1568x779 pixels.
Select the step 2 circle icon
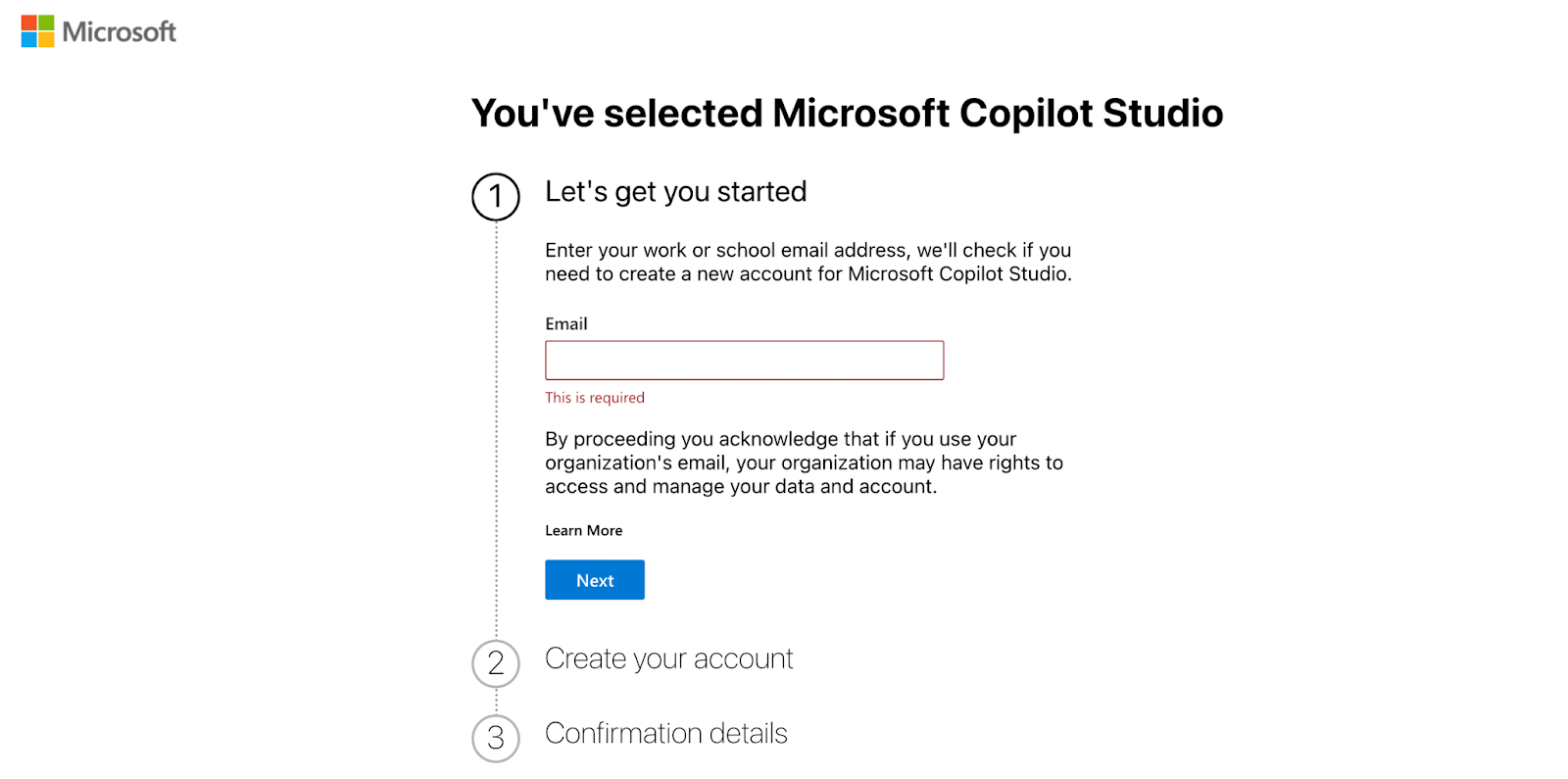[496, 663]
